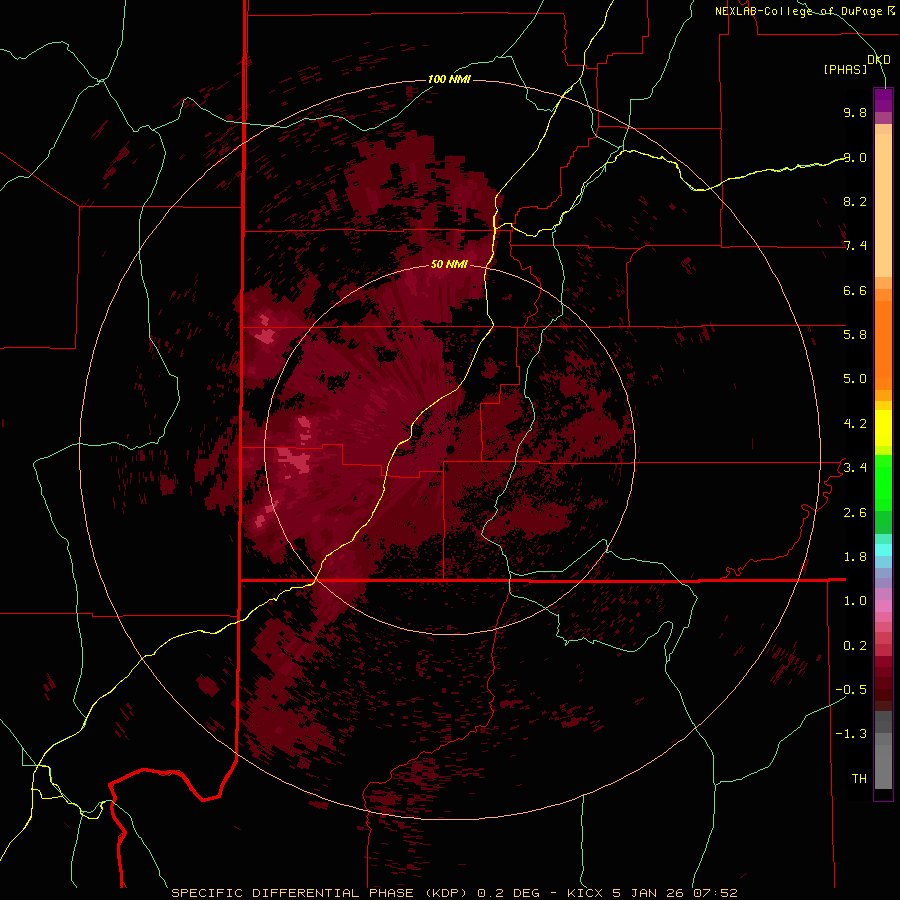This screenshot has width=900, height=900.
Task: Click the 5.0 scale value
Action: (x=855, y=379)
